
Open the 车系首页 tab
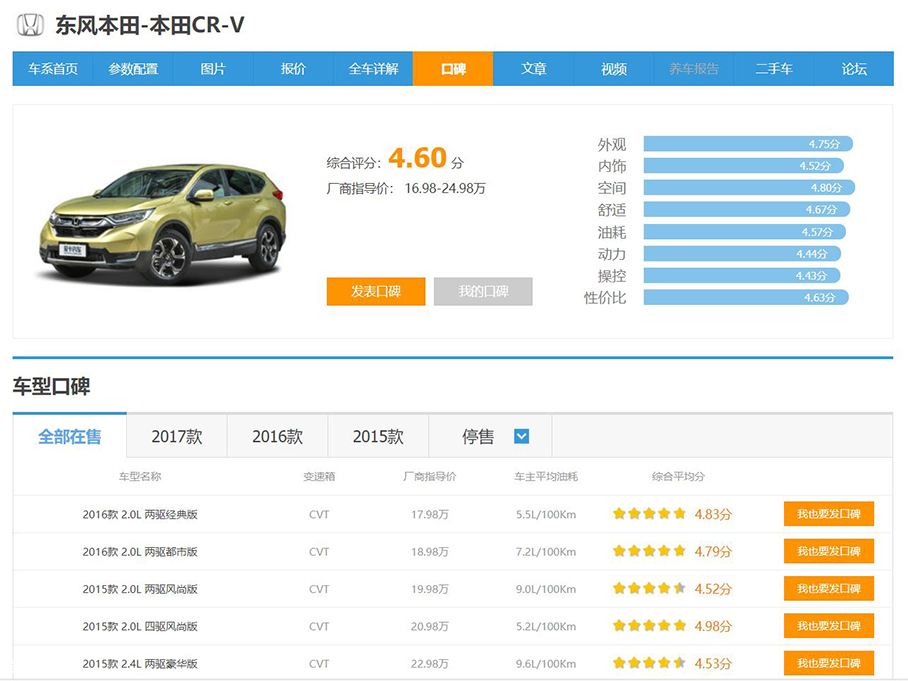(53, 69)
